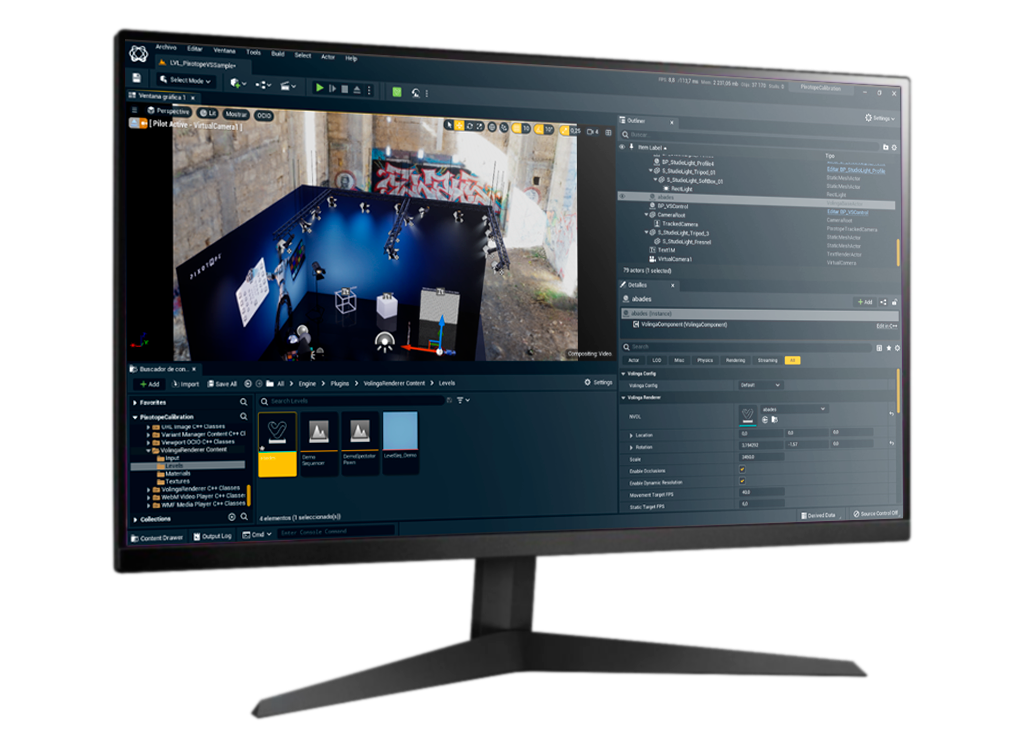Screen dimensions: 1024x750
Task: Toggle the Enable Occlusions checkbox
Action: [742, 470]
